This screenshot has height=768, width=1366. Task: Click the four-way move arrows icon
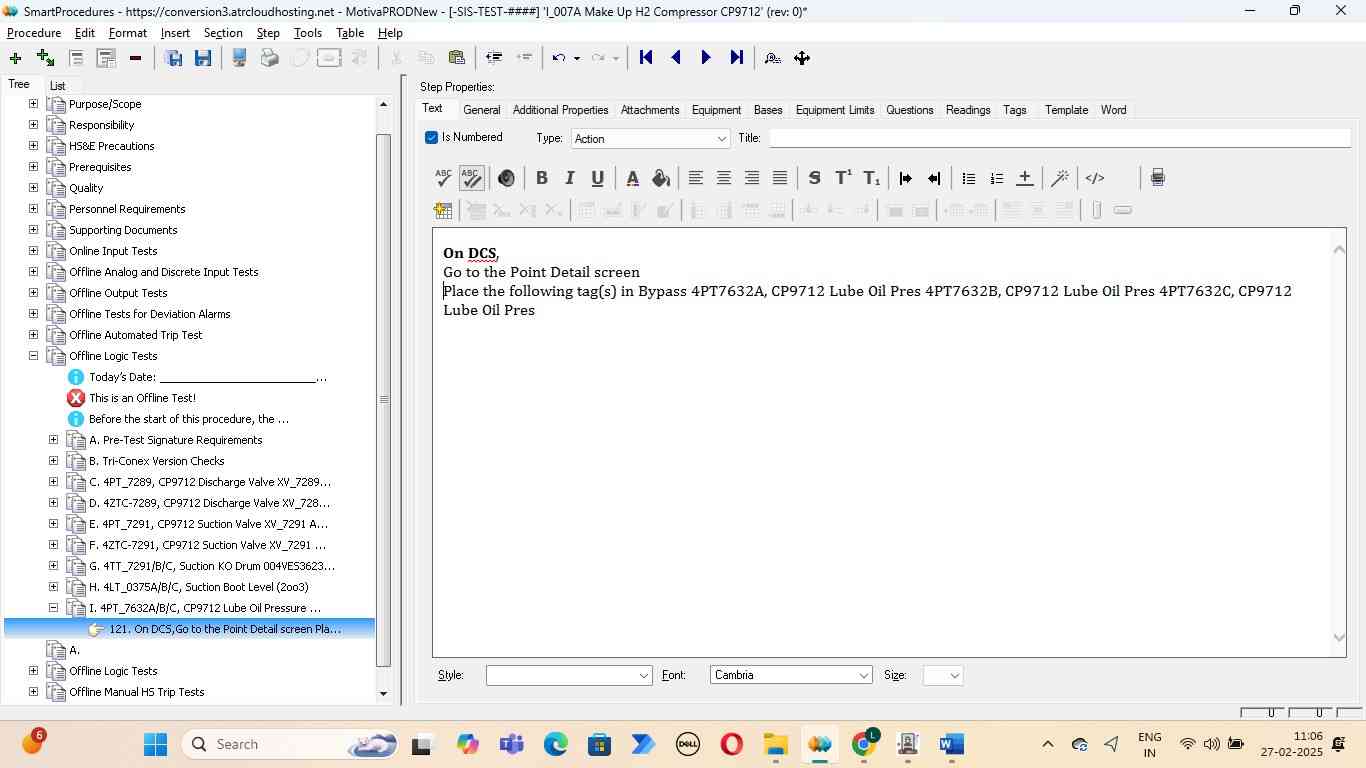pos(802,58)
